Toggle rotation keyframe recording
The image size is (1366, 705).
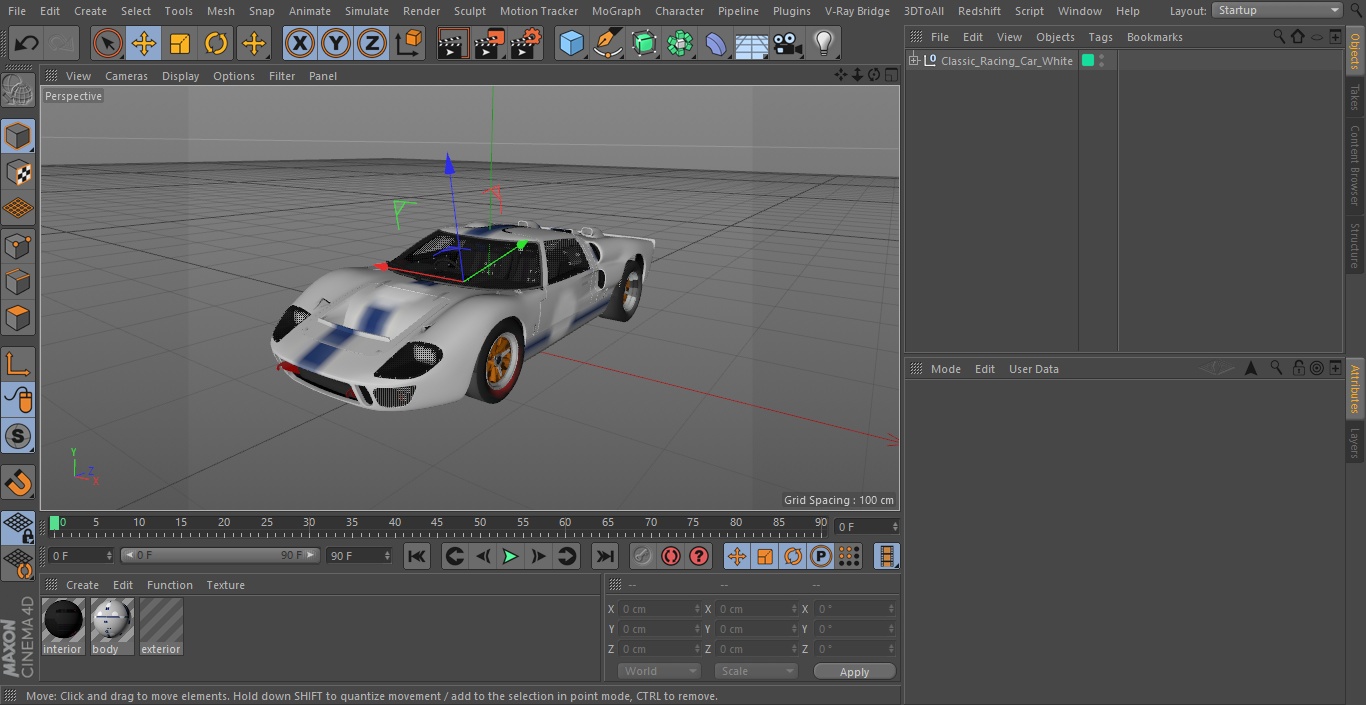click(793, 556)
